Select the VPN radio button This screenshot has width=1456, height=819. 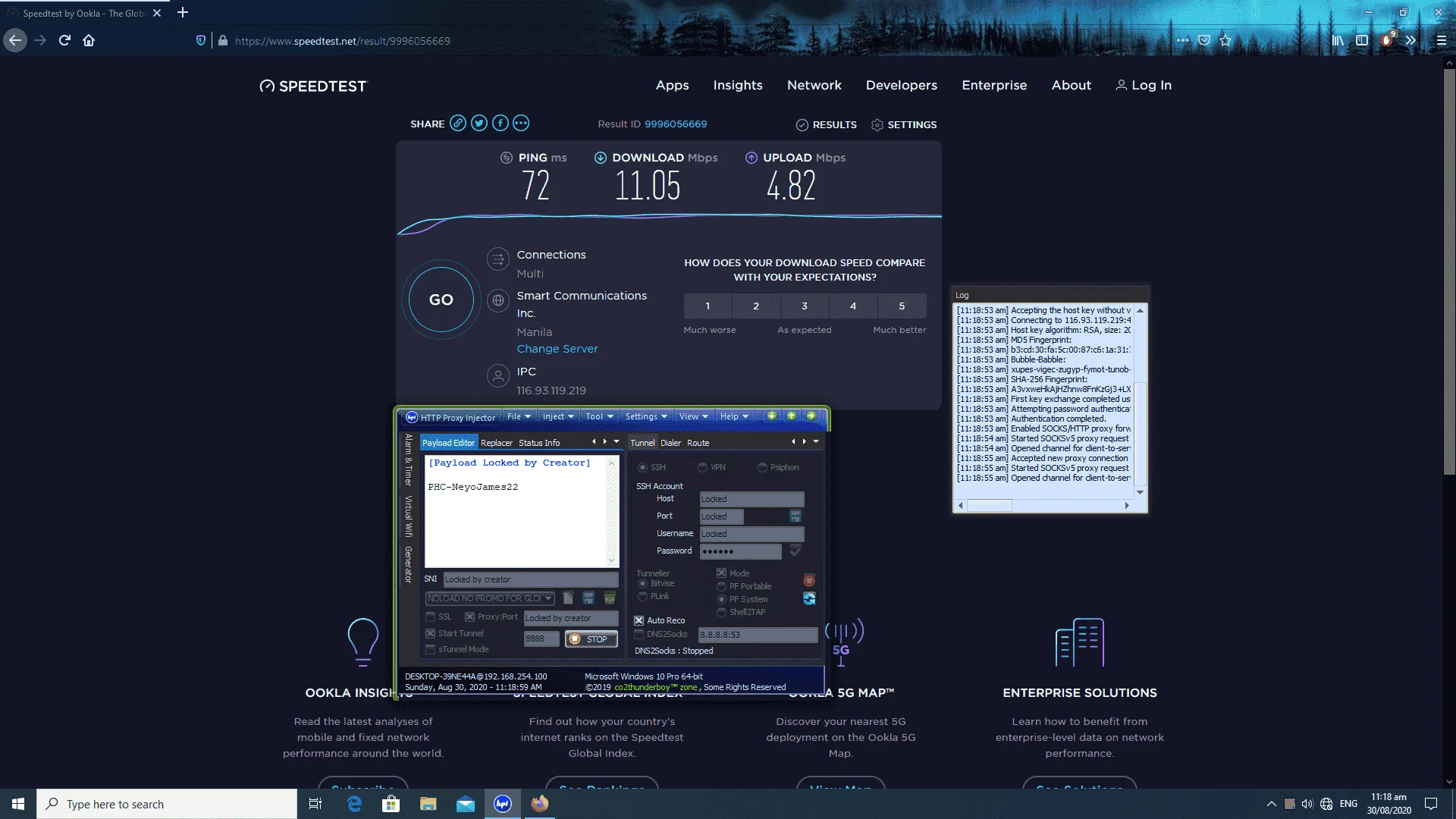703,468
